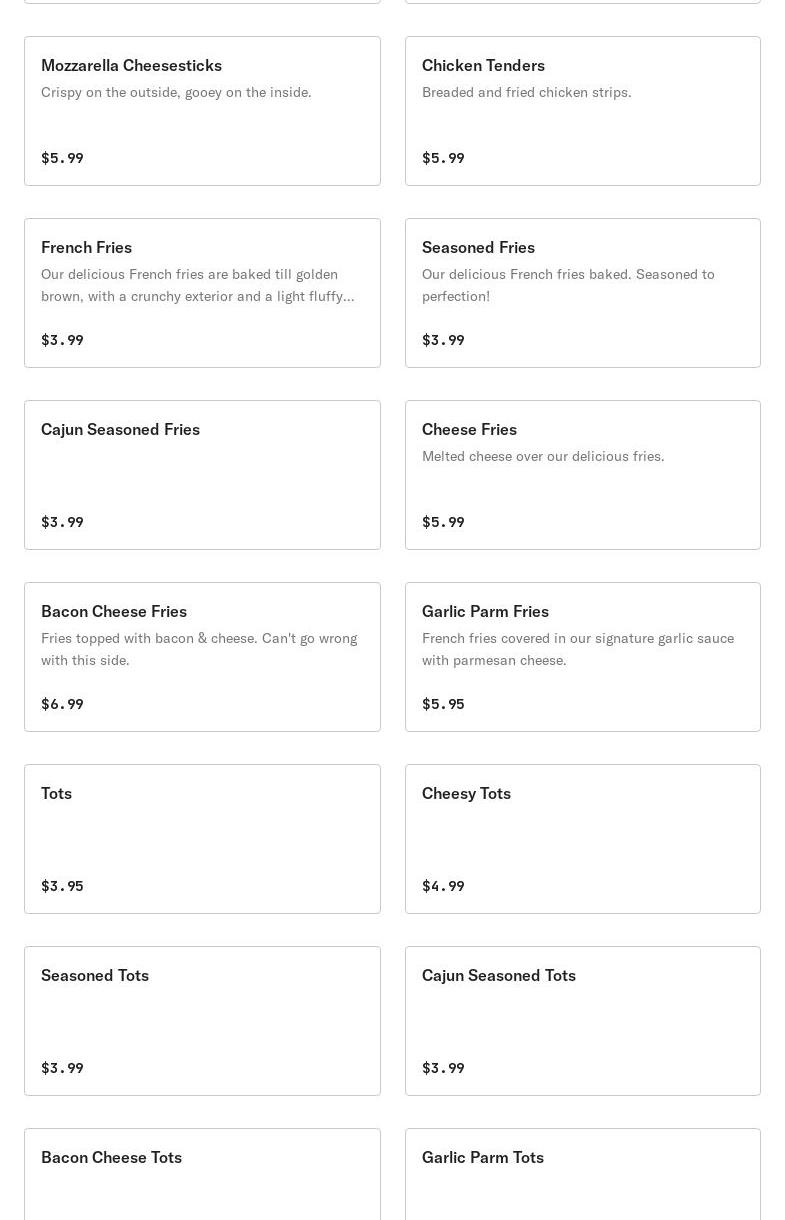Click the "Breaded and fried chicken strips" description

526,92
